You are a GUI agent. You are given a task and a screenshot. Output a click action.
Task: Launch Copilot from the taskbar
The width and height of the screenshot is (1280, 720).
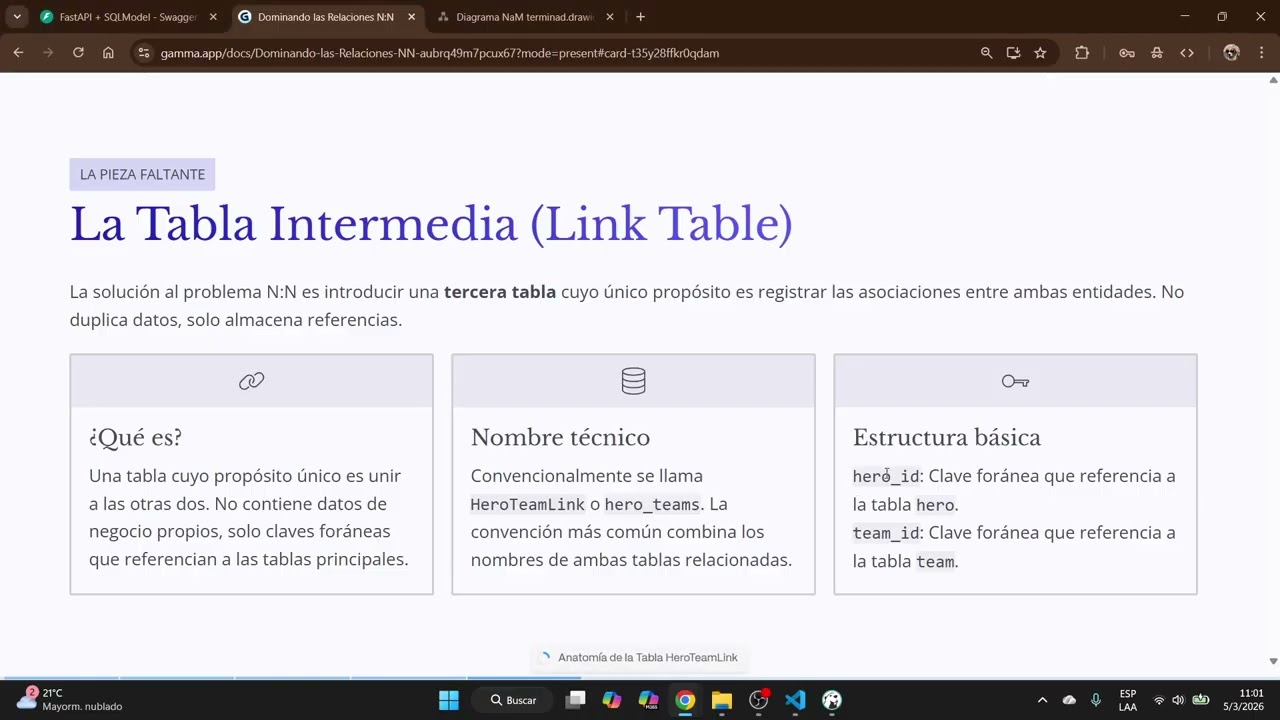[x=612, y=700]
